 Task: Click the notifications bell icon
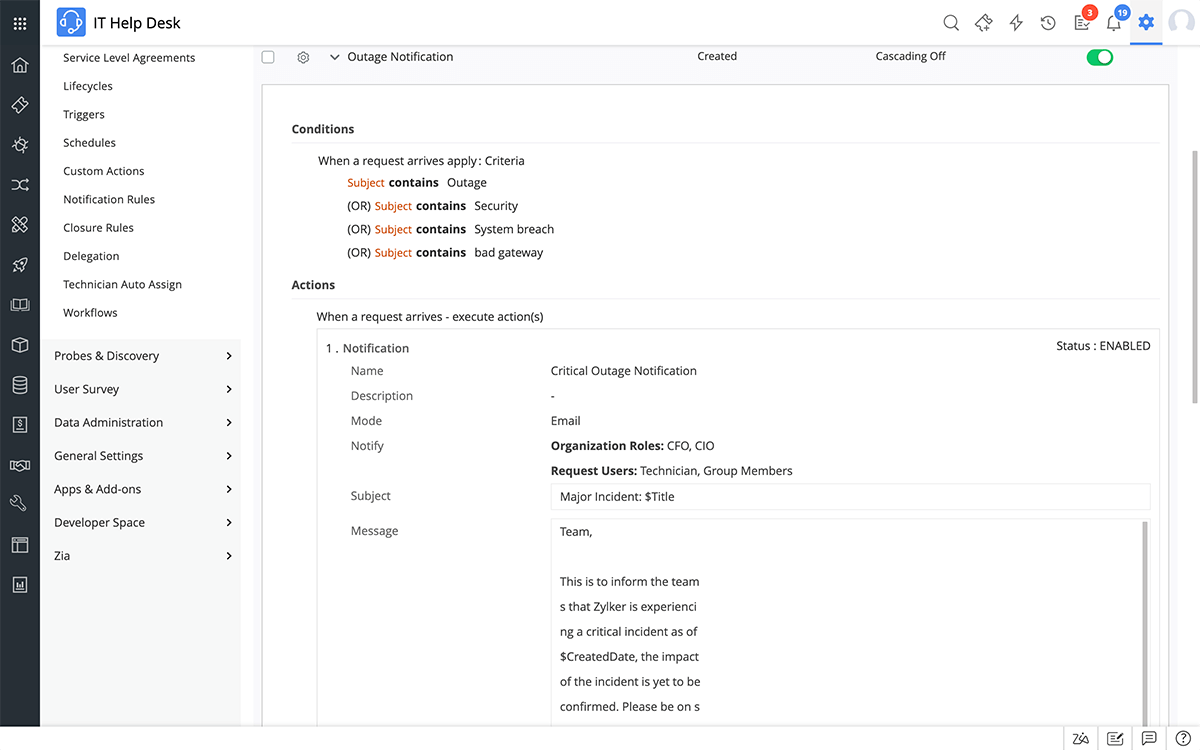pos(1113,23)
